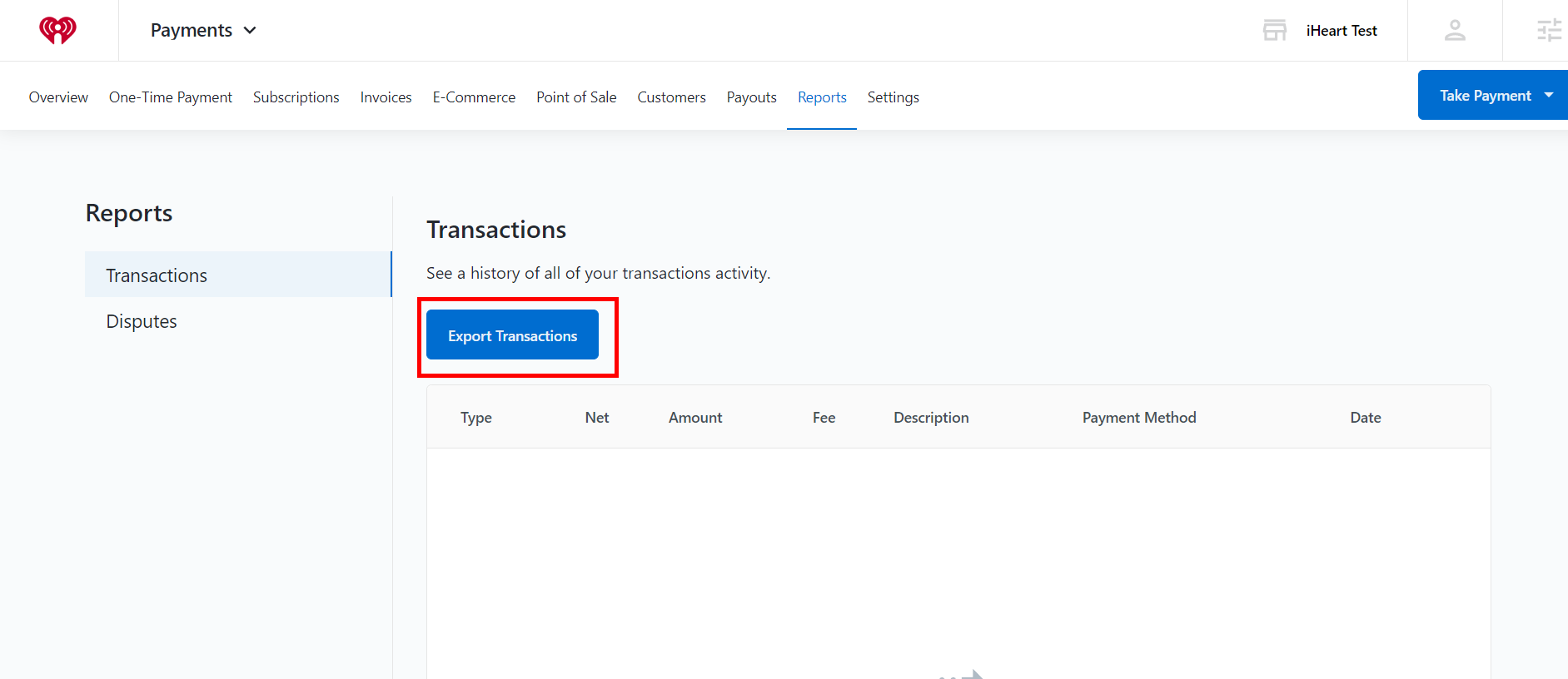
Task: Open the Payouts tab
Action: point(751,97)
